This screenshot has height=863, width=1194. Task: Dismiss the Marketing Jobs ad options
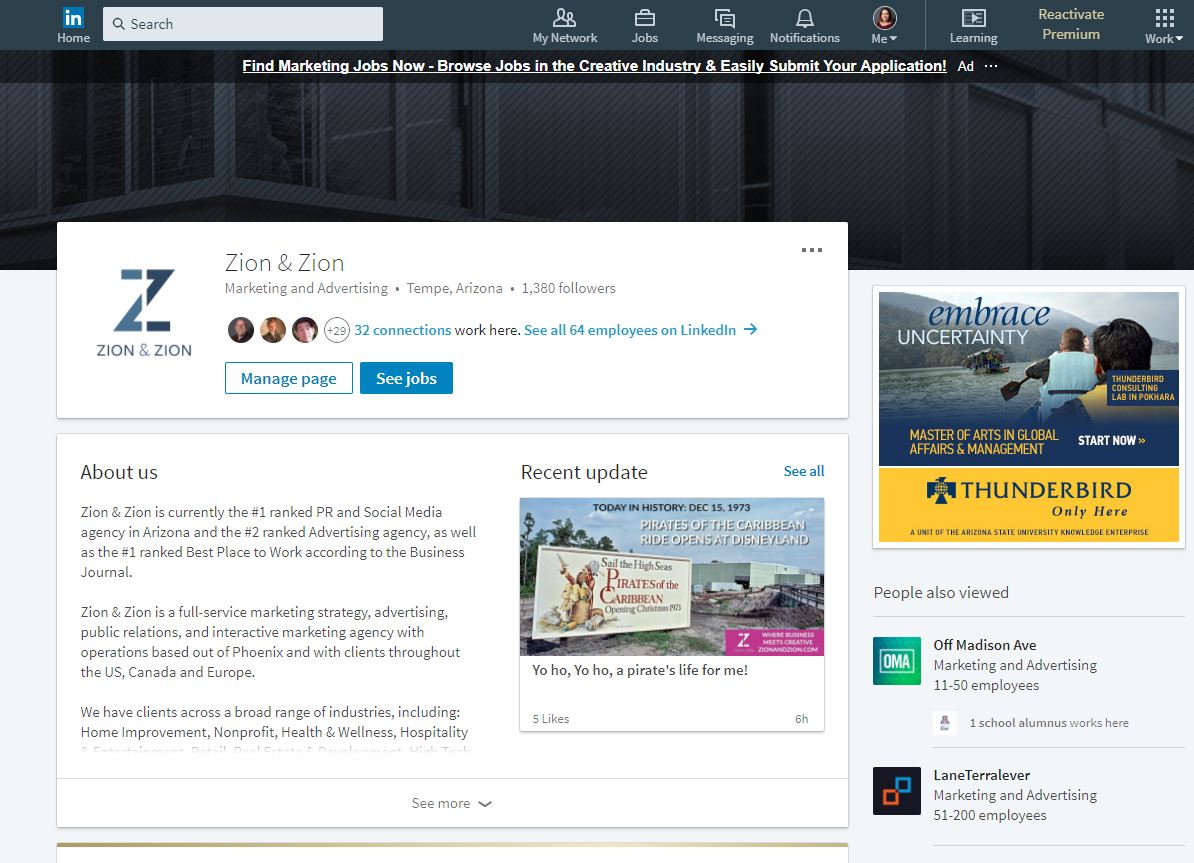point(991,66)
